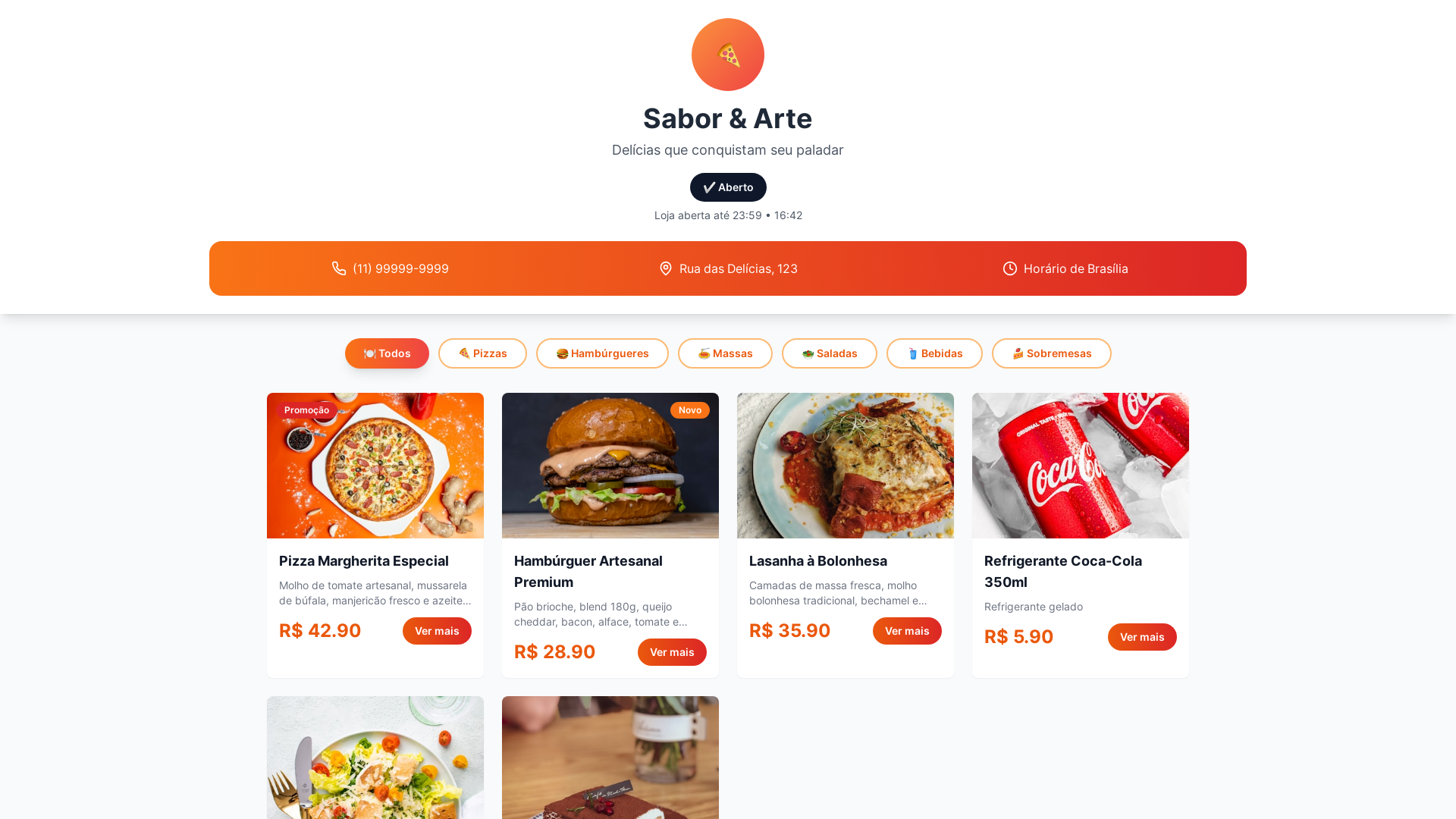Image resolution: width=1456 pixels, height=819 pixels.
Task: Filter the menu by Saladas
Action: (x=830, y=353)
